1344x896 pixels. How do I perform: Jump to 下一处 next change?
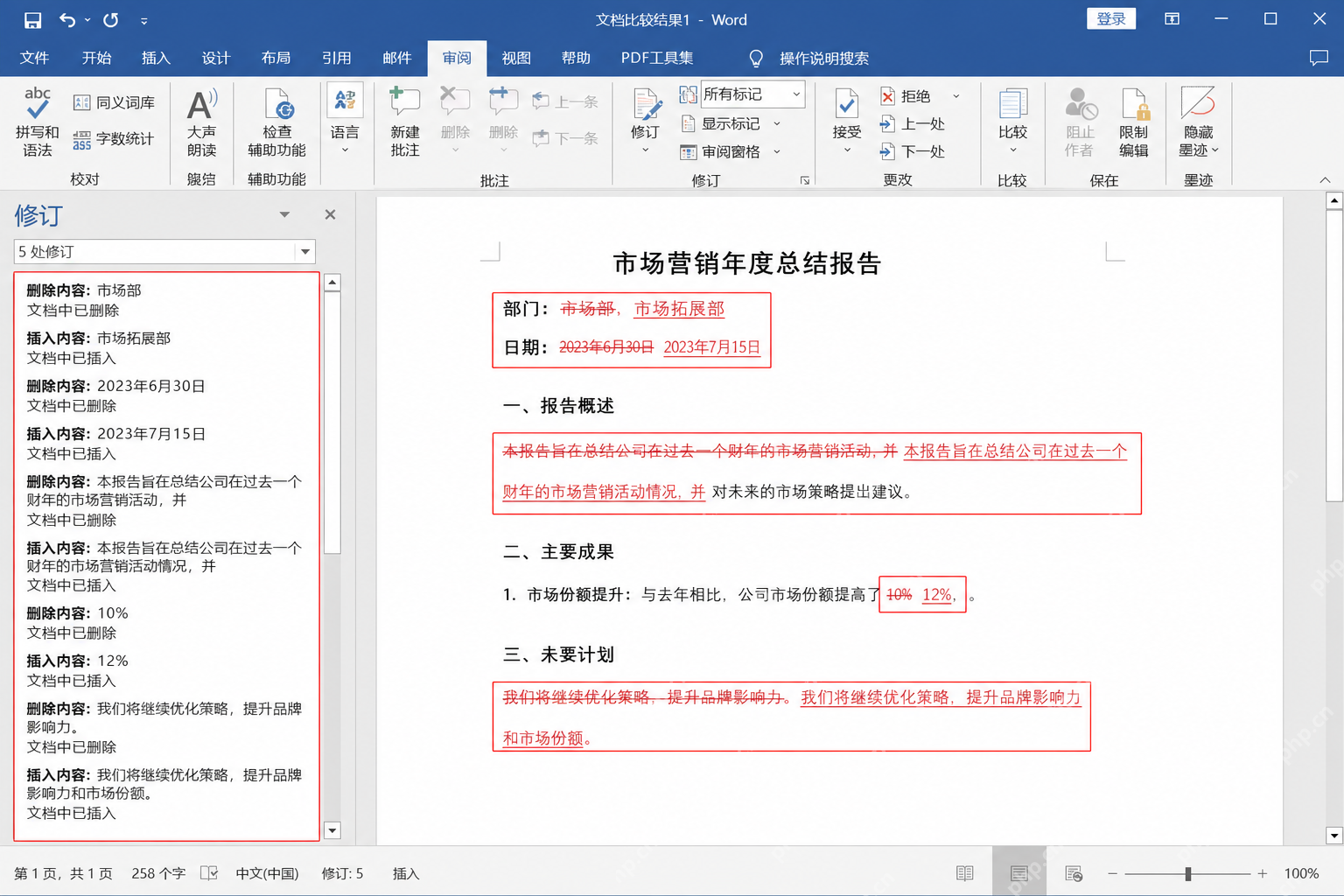913,151
